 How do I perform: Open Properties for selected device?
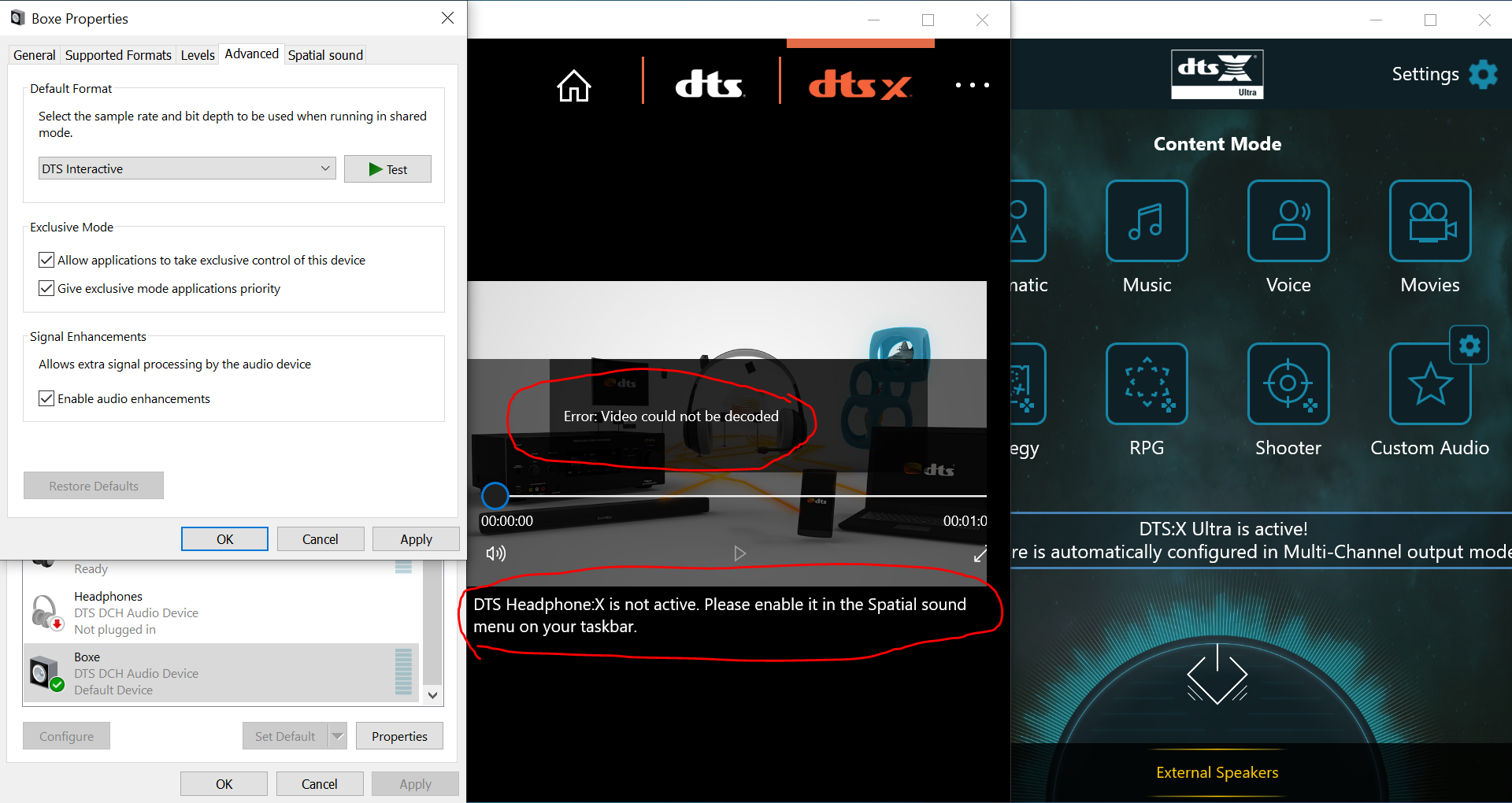[x=399, y=736]
